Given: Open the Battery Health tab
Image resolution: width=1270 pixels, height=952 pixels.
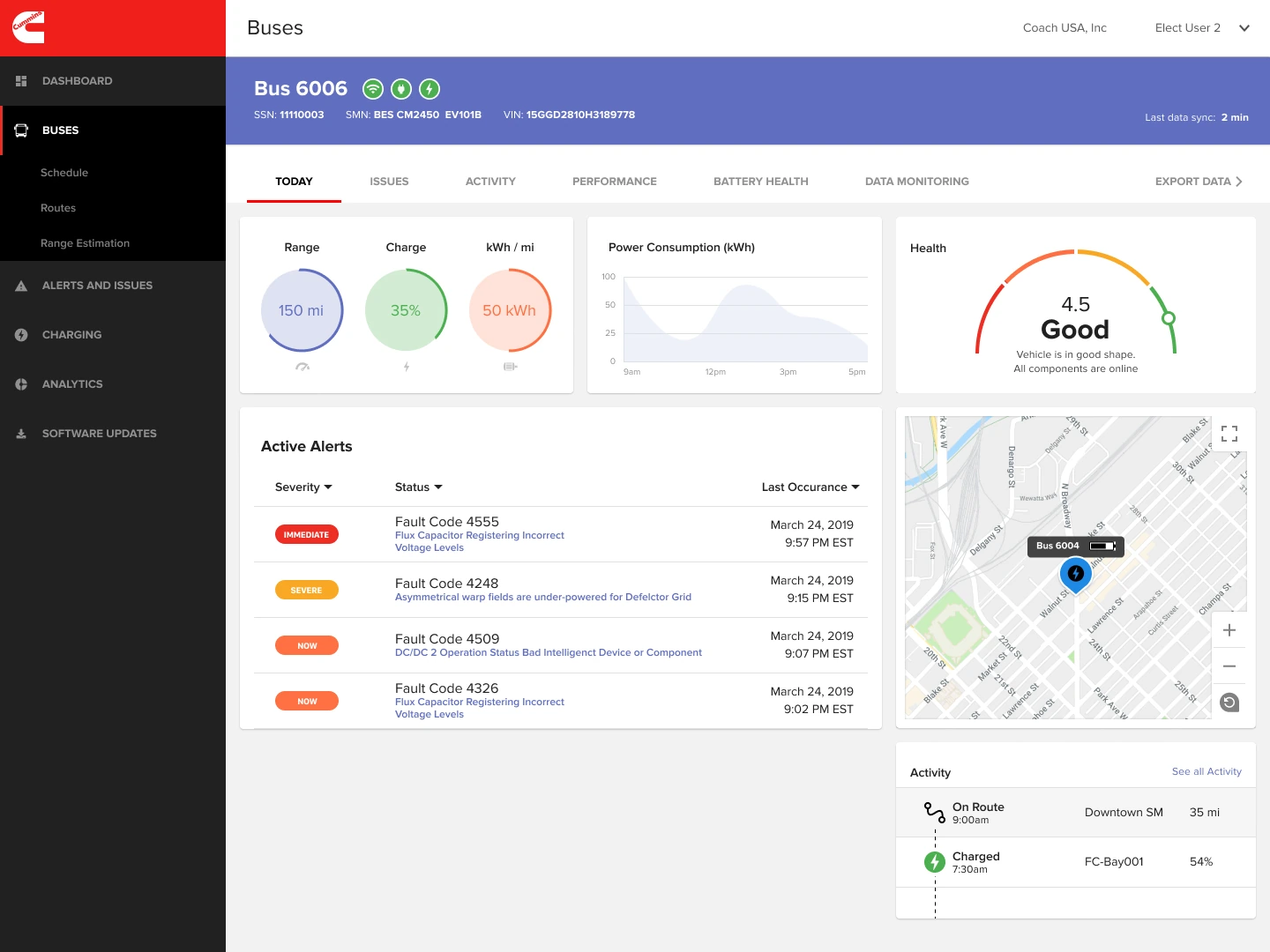Looking at the screenshot, I should (761, 182).
